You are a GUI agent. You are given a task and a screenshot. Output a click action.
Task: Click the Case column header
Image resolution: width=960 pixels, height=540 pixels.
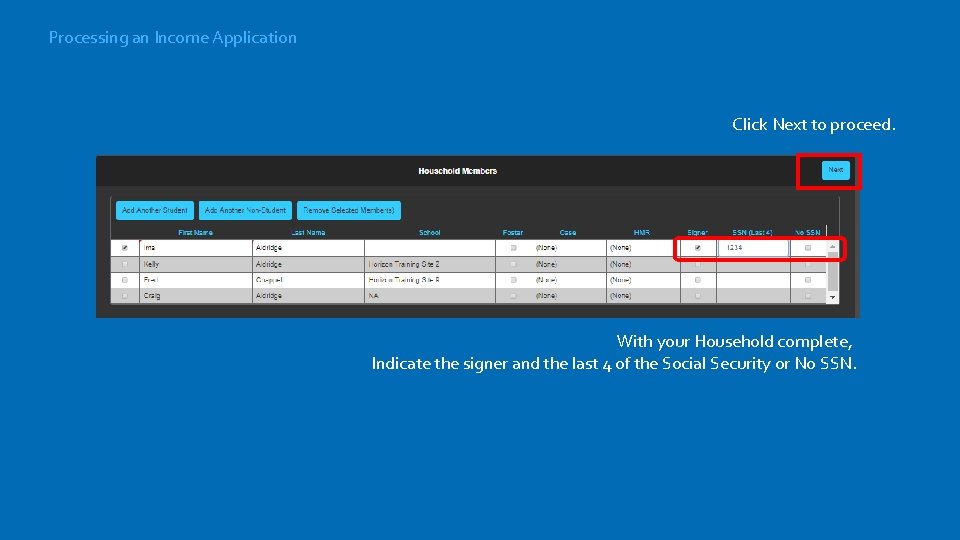(568, 233)
